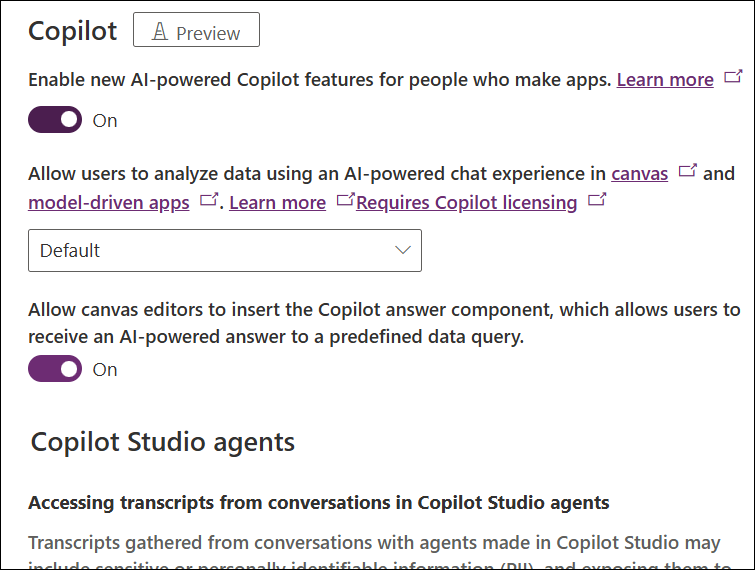Screen dimensions: 755x570
Task: Follow the model-driven apps link
Action: [109, 203]
